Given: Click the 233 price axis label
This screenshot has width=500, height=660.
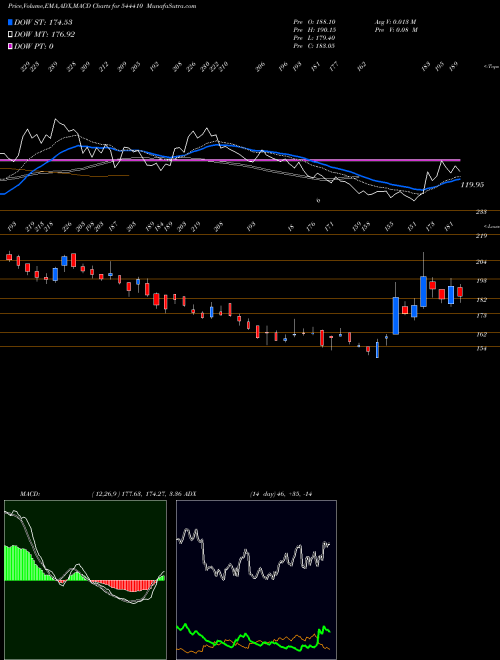Looking at the screenshot, I should pos(481,212).
